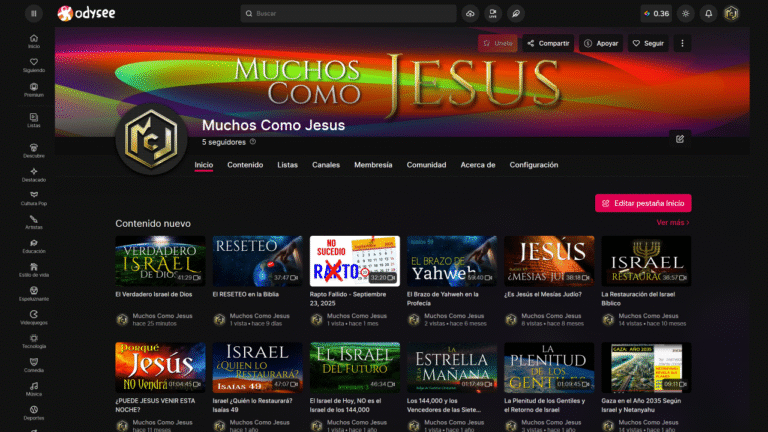Open the three-dot channel options menu
768x432 pixels.
click(683, 44)
